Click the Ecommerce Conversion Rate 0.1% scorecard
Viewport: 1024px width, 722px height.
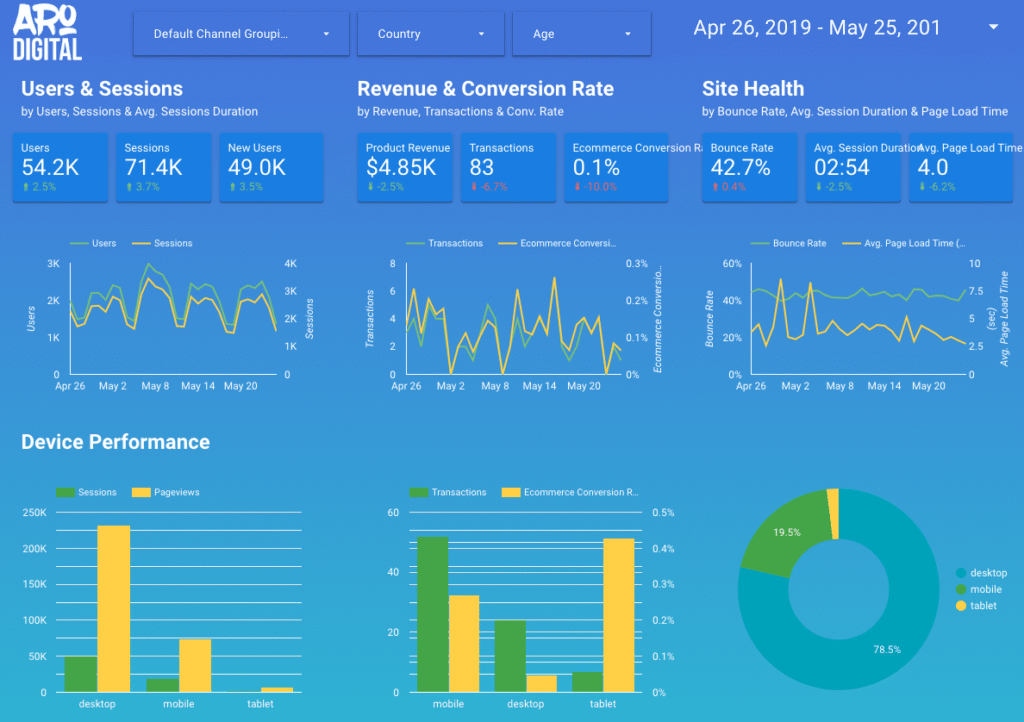point(616,168)
